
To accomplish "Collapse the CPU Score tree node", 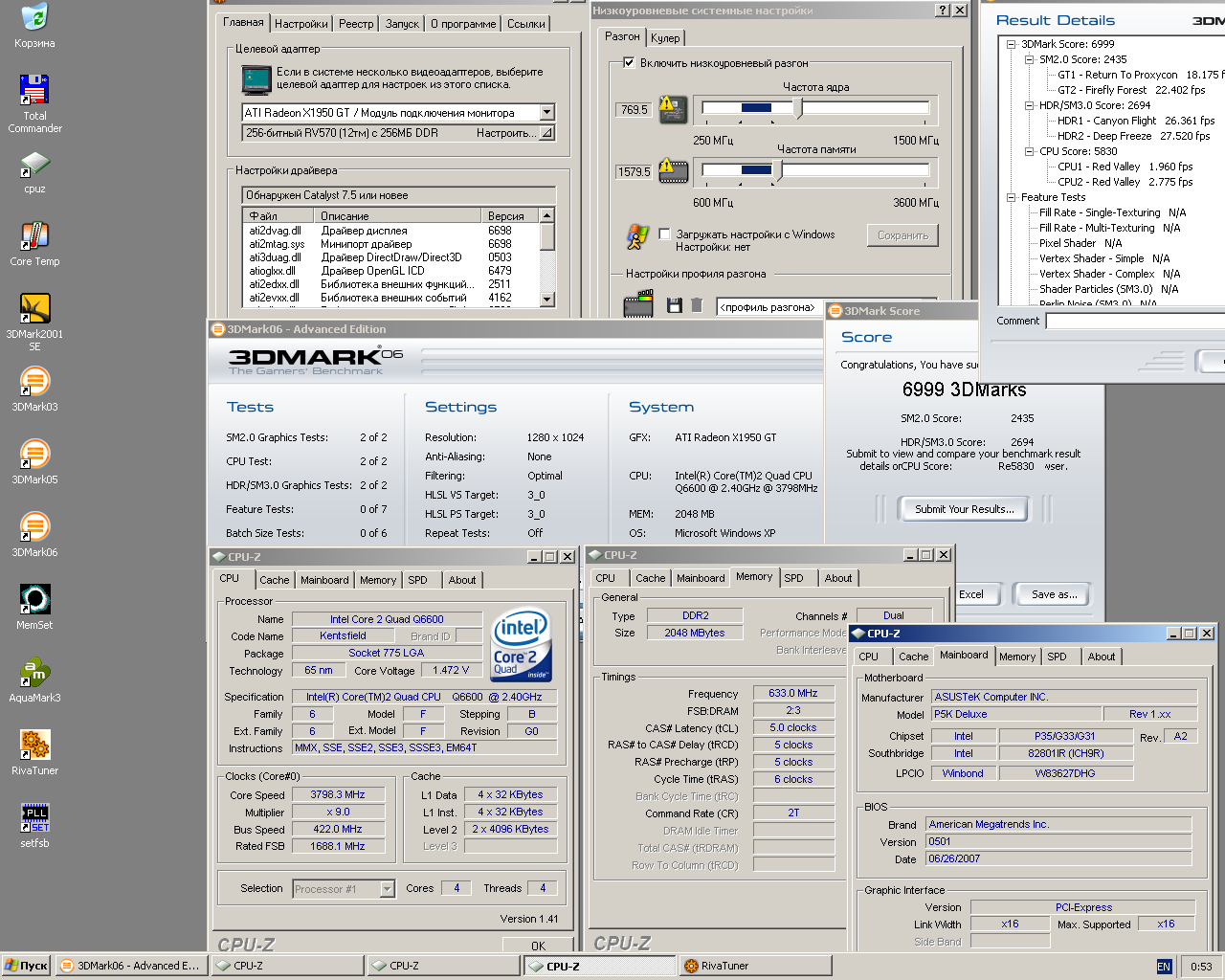I will (x=1029, y=151).
